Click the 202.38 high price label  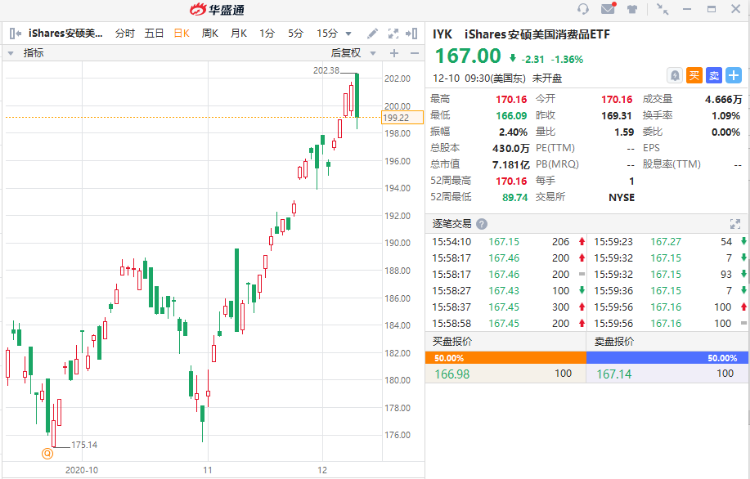click(x=326, y=71)
